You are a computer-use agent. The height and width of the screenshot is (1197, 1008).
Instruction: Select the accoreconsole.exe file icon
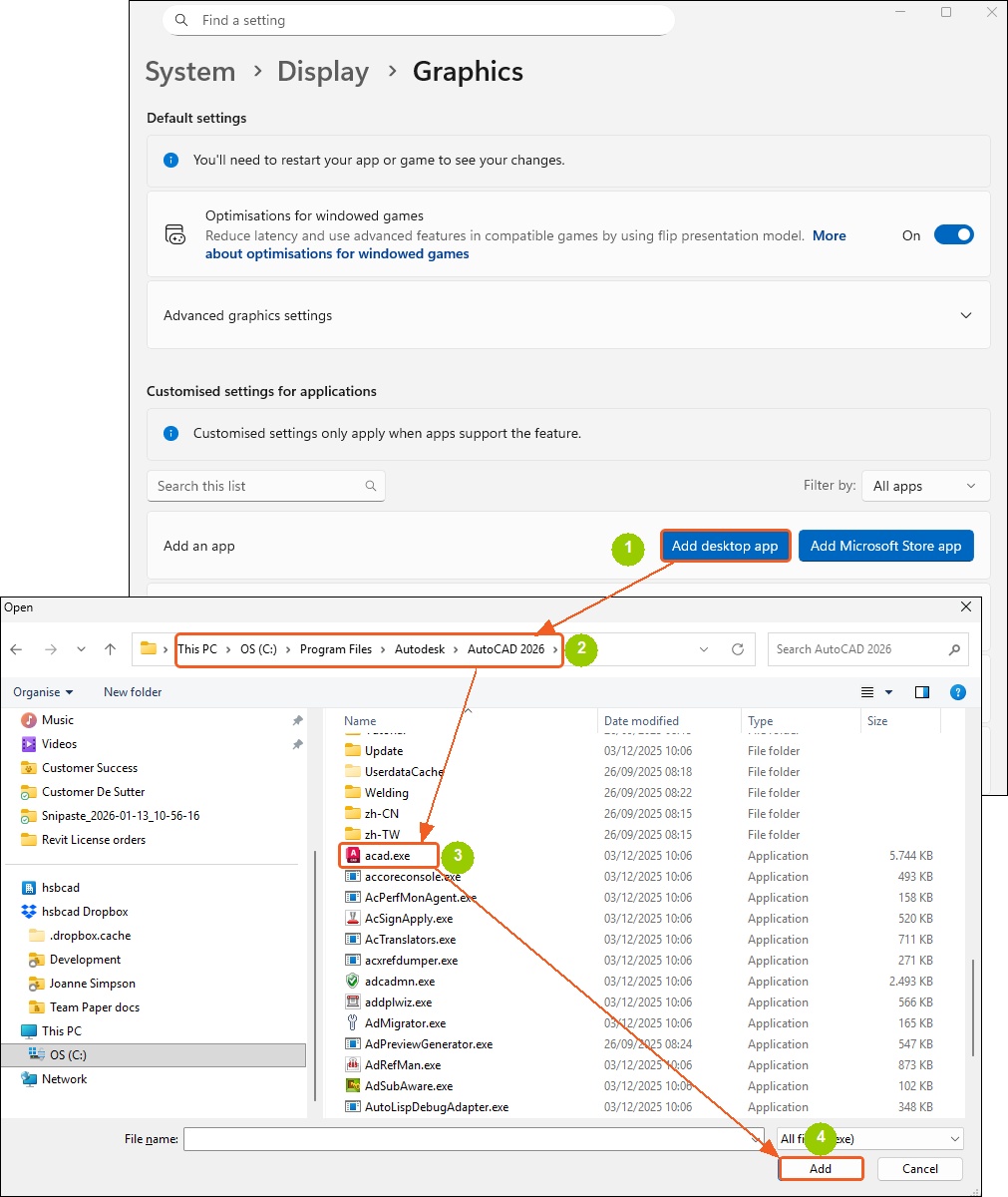352,877
